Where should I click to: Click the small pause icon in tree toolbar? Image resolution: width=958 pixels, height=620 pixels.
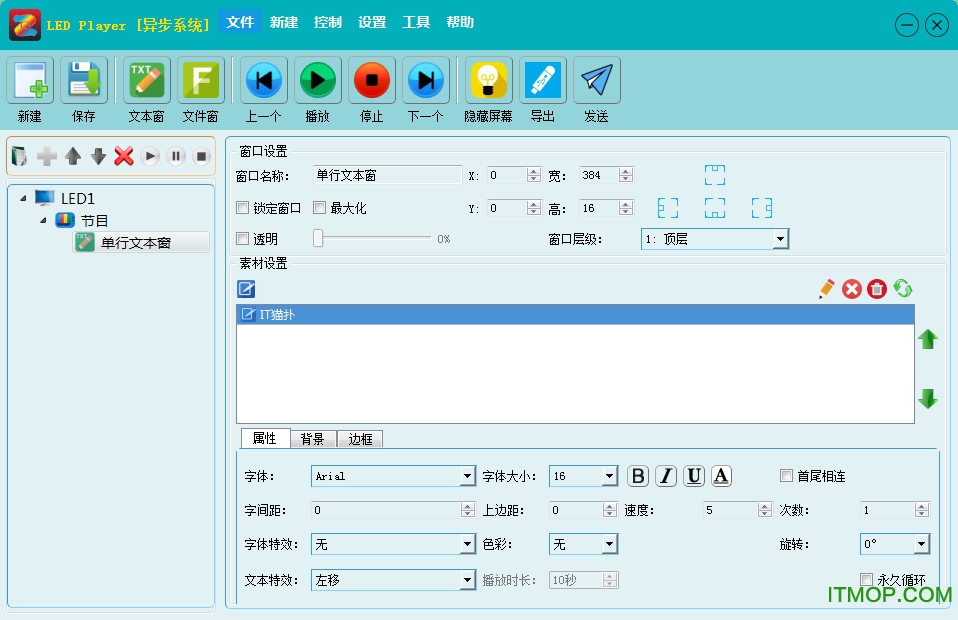click(x=175, y=156)
